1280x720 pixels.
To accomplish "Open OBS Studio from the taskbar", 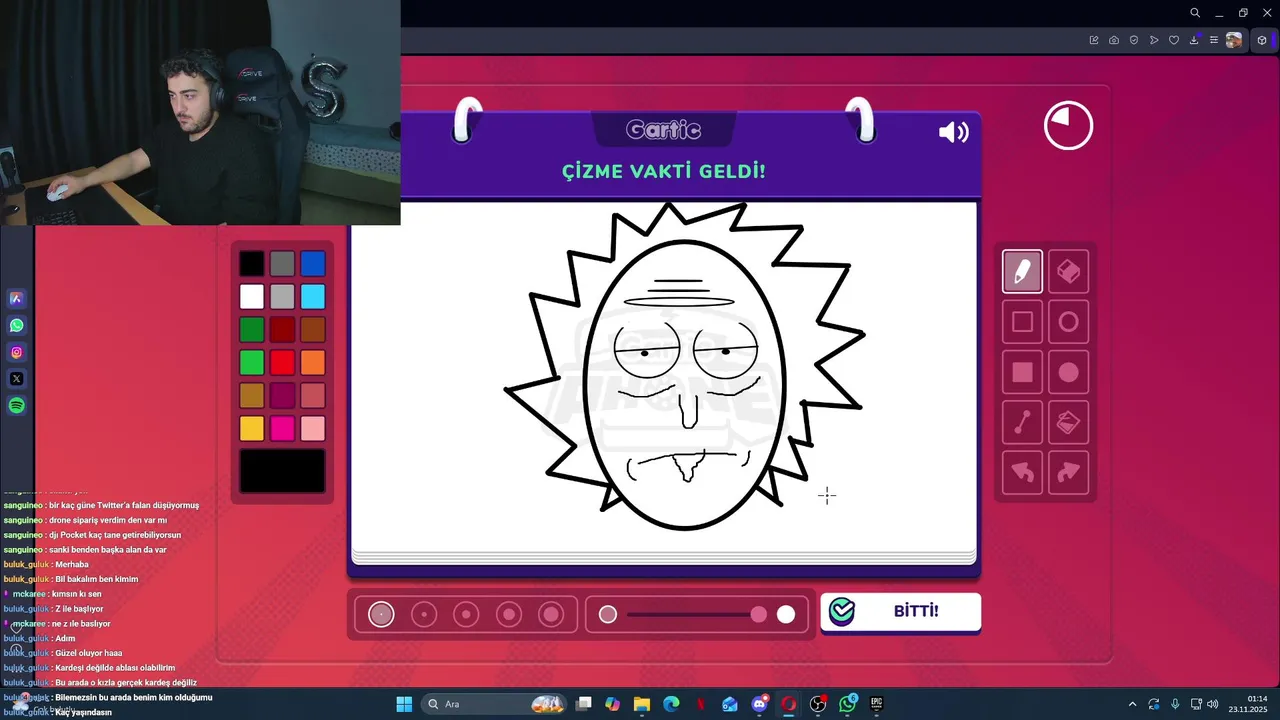I will pos(818,704).
